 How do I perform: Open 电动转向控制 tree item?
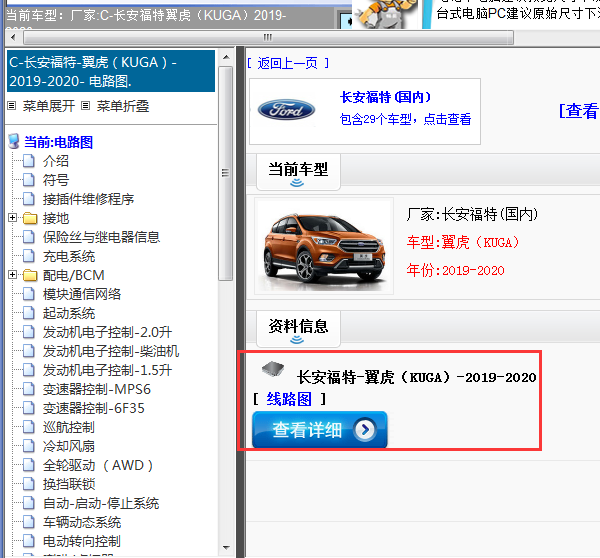[x=82, y=541]
